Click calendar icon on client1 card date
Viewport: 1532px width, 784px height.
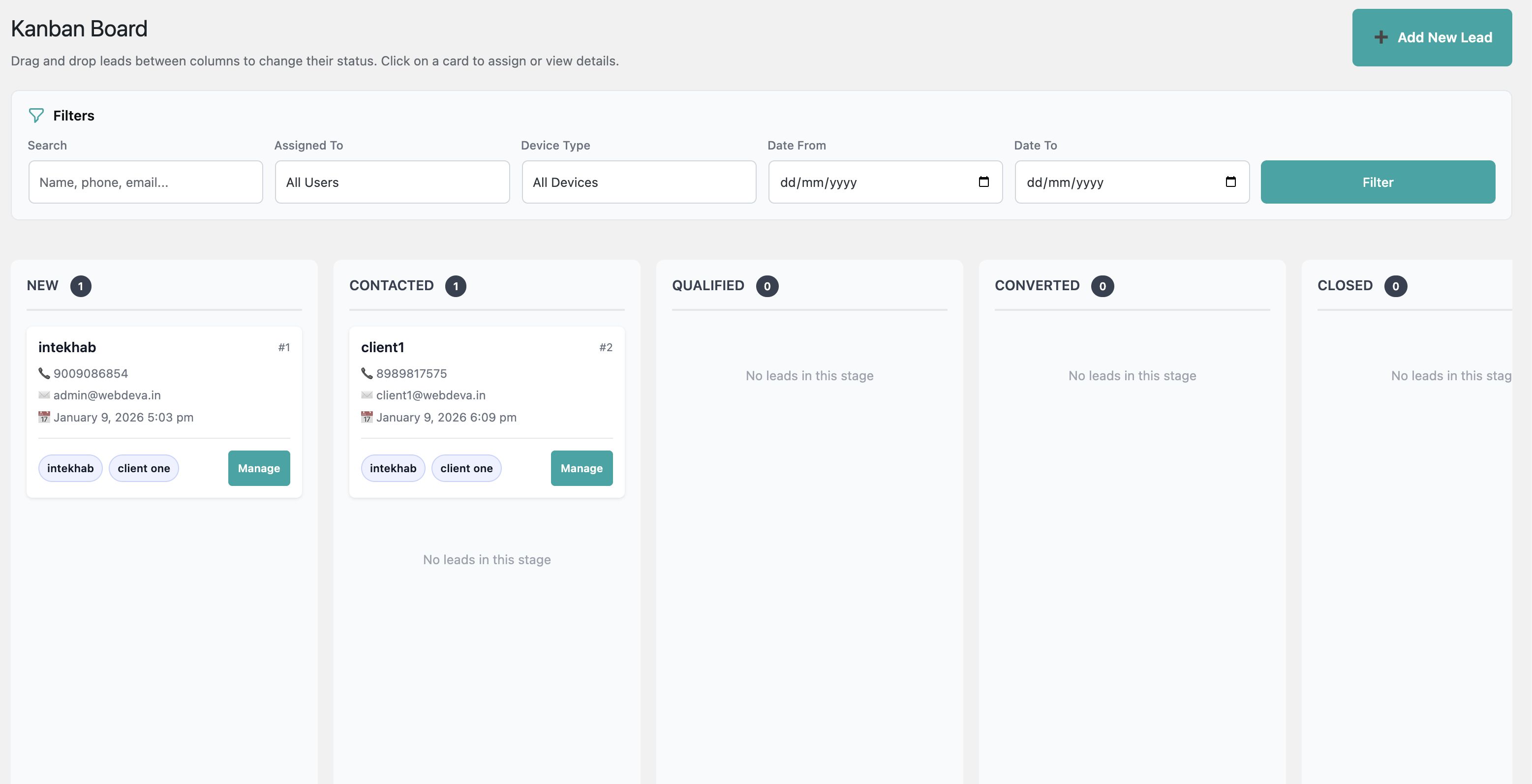tap(367, 417)
